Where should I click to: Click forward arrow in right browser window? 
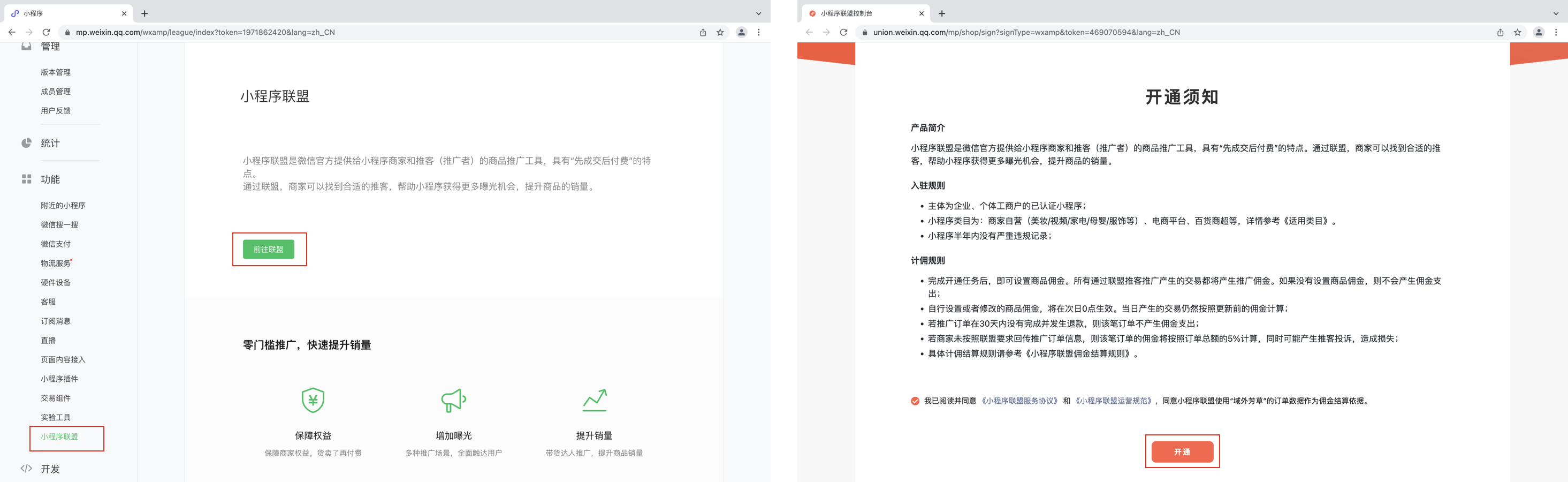point(826,32)
